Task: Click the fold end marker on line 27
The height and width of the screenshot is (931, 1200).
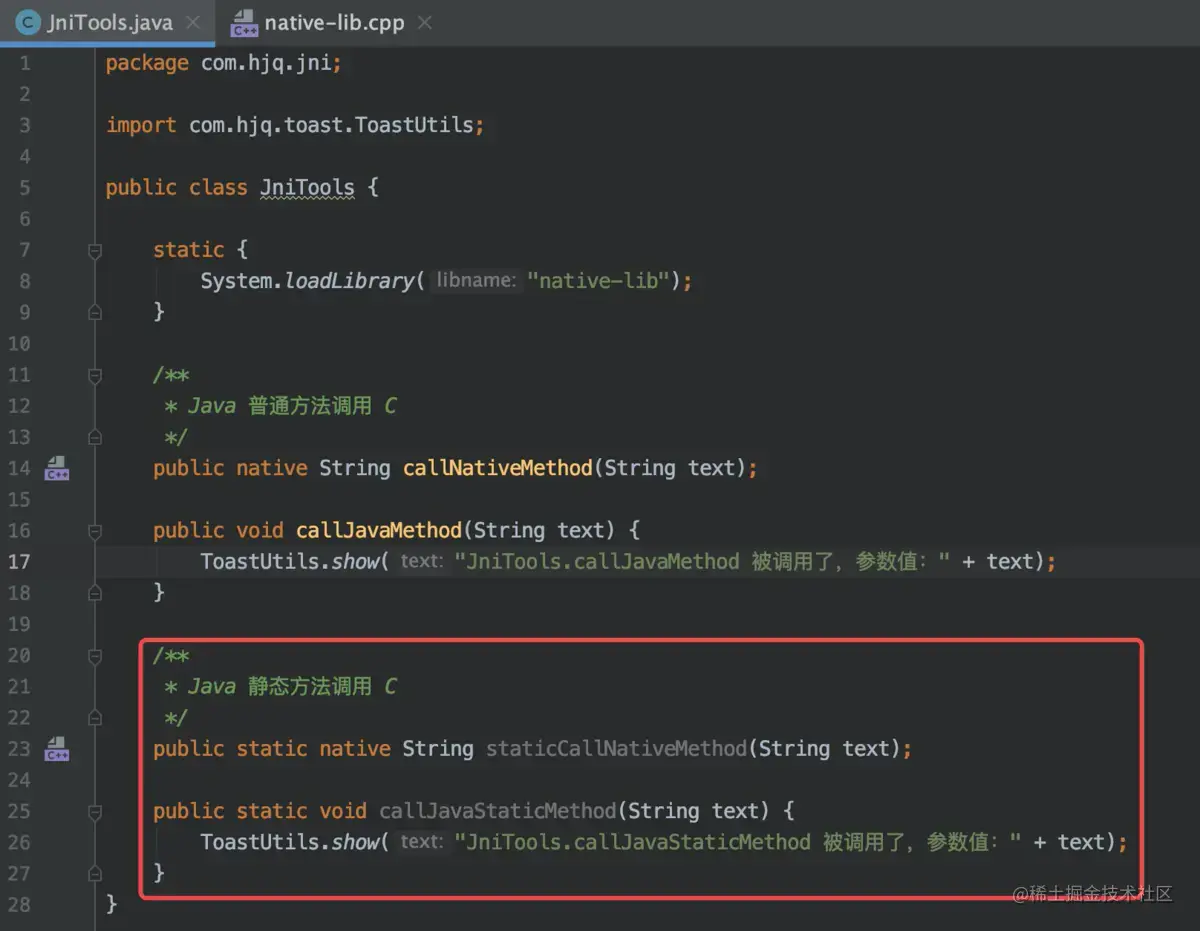Action: click(95, 874)
